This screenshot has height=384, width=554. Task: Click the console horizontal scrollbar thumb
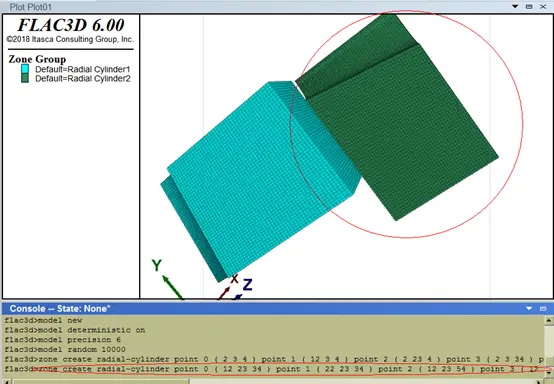[101, 382]
